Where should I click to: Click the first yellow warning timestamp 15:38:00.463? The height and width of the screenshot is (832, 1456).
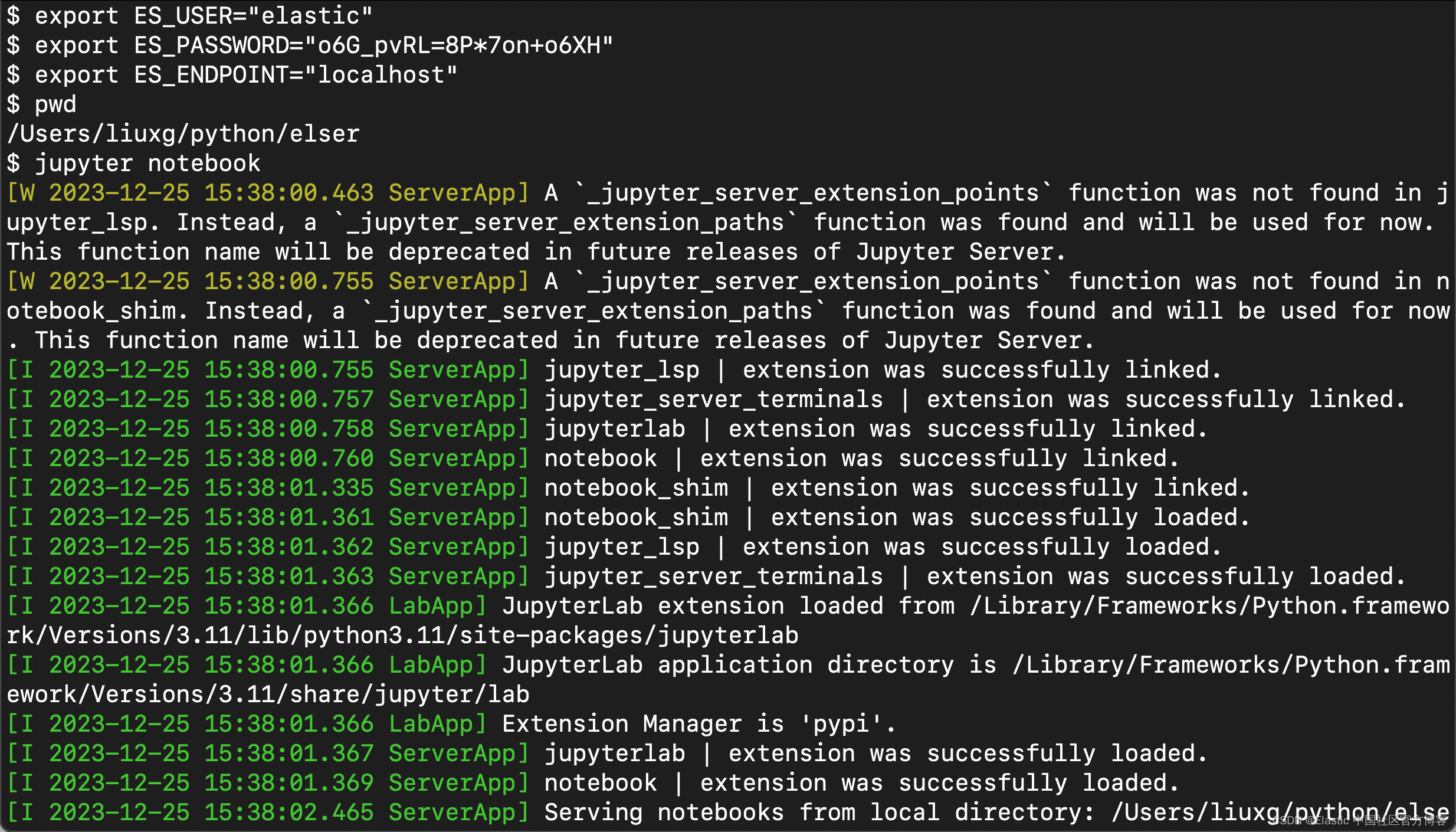(288, 193)
